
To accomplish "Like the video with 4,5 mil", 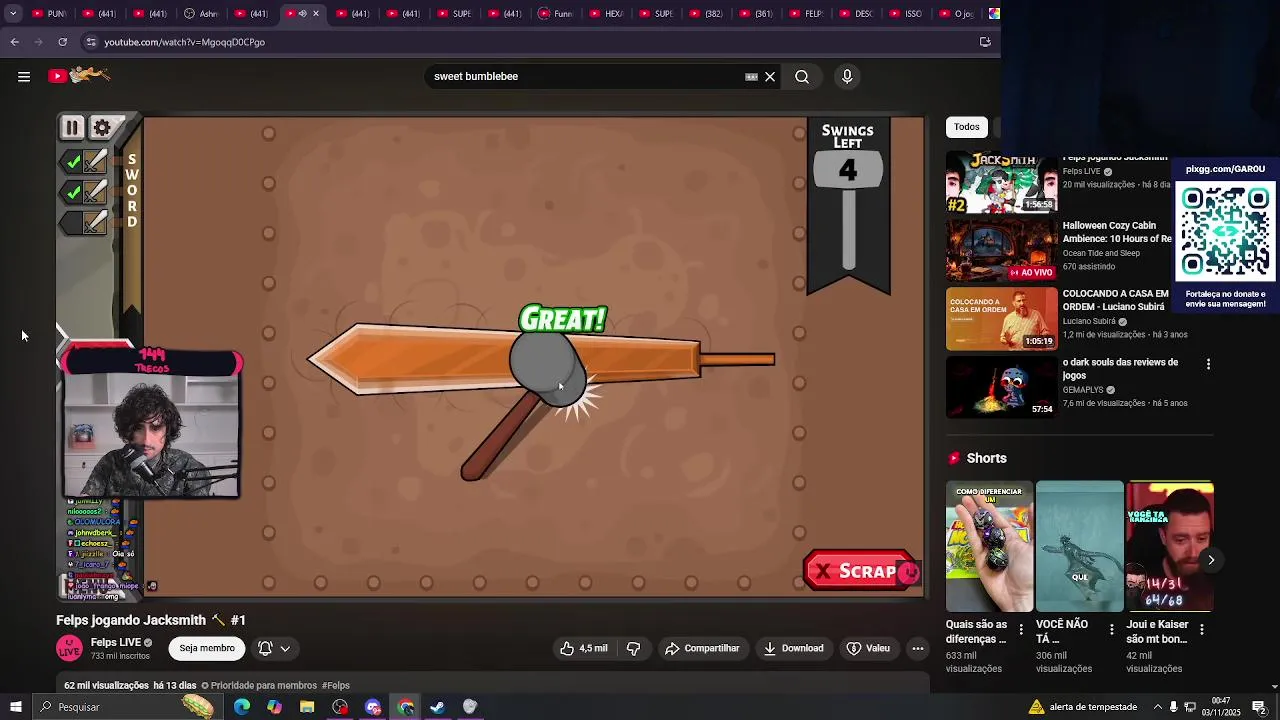I will click(584, 648).
